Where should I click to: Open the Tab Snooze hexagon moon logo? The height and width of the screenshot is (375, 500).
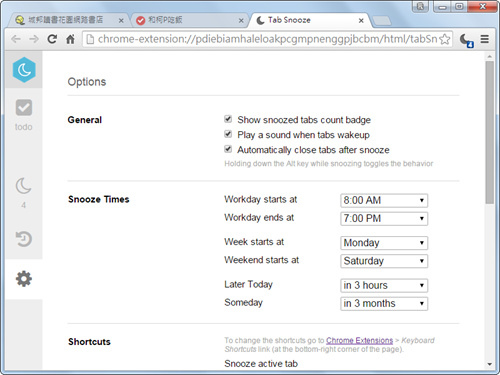tap(24, 70)
